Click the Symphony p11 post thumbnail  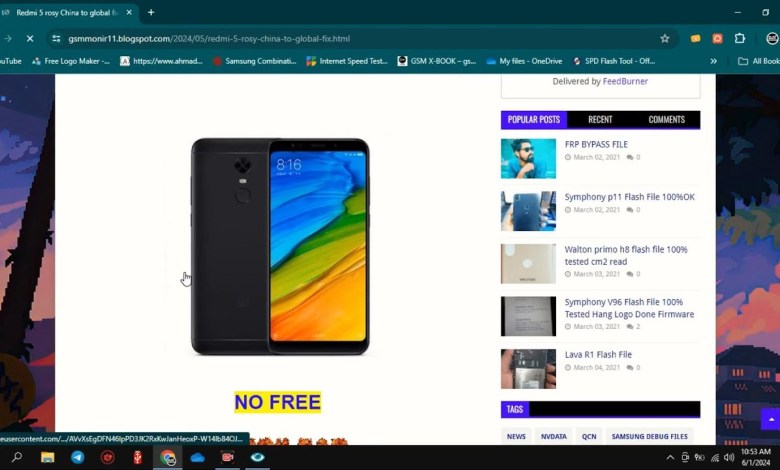(528, 211)
